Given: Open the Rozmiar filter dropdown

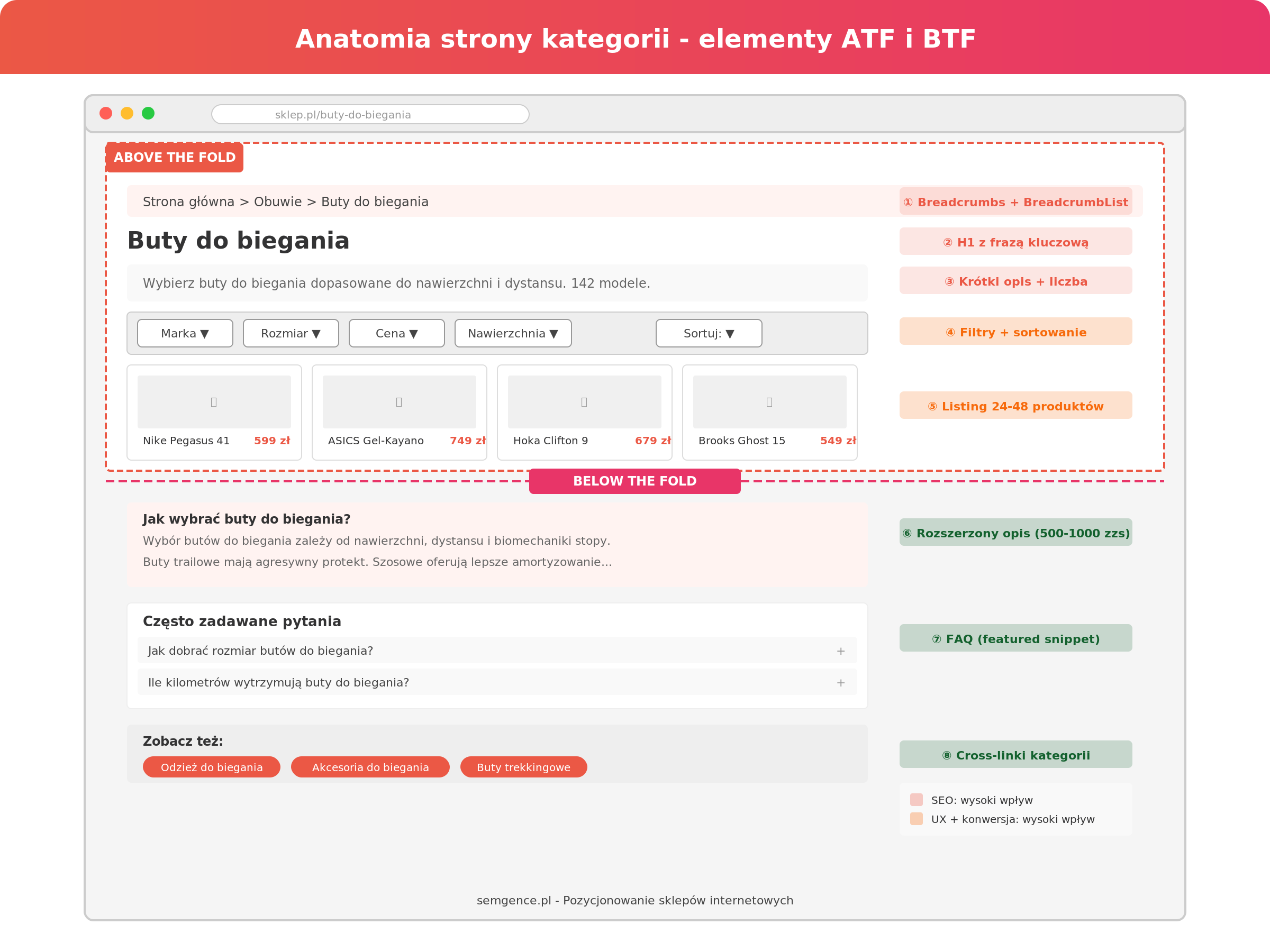Looking at the screenshot, I should coord(291,333).
